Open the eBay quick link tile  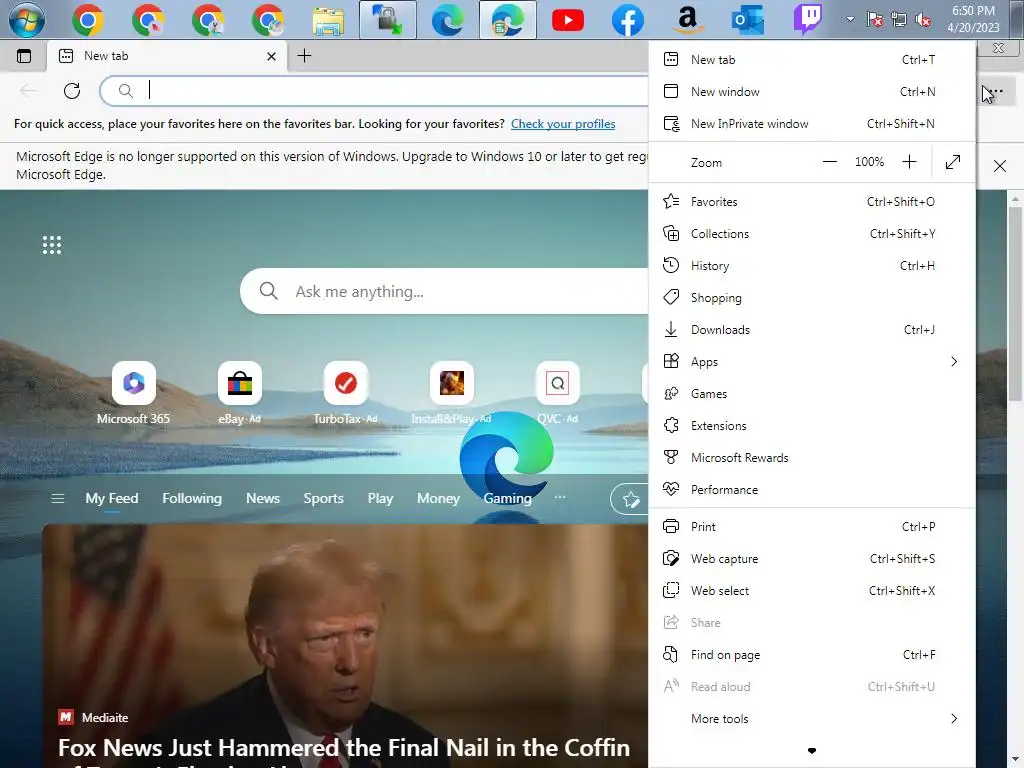[239, 393]
